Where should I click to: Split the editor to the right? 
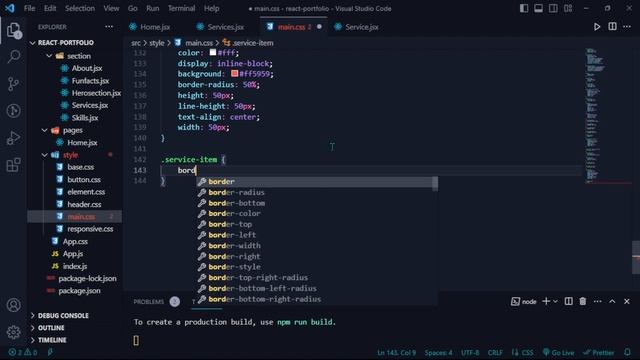(612, 27)
